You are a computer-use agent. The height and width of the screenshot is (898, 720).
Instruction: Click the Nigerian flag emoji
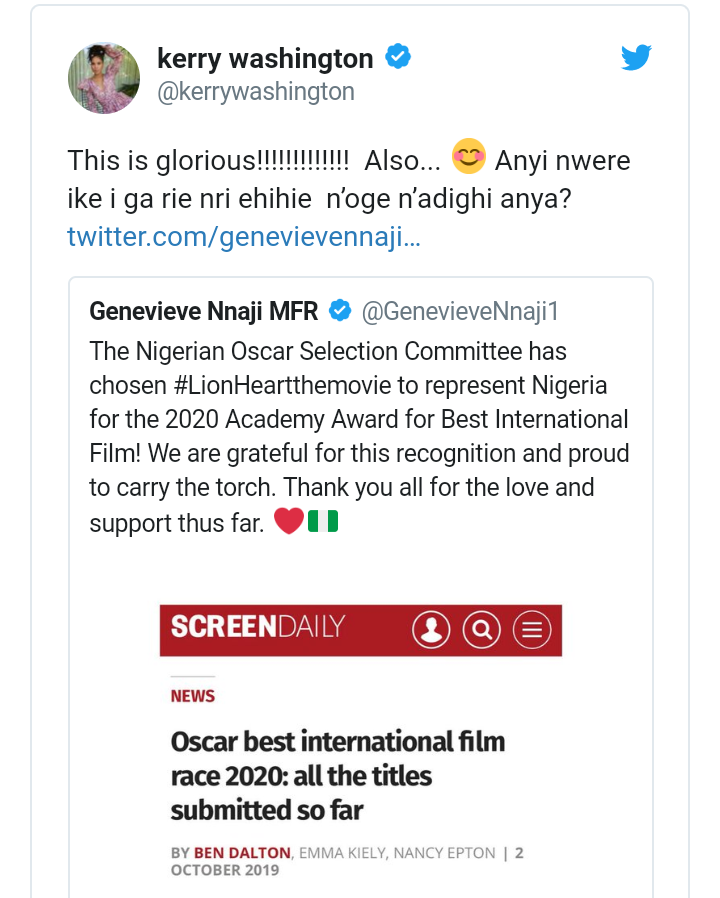(x=323, y=521)
